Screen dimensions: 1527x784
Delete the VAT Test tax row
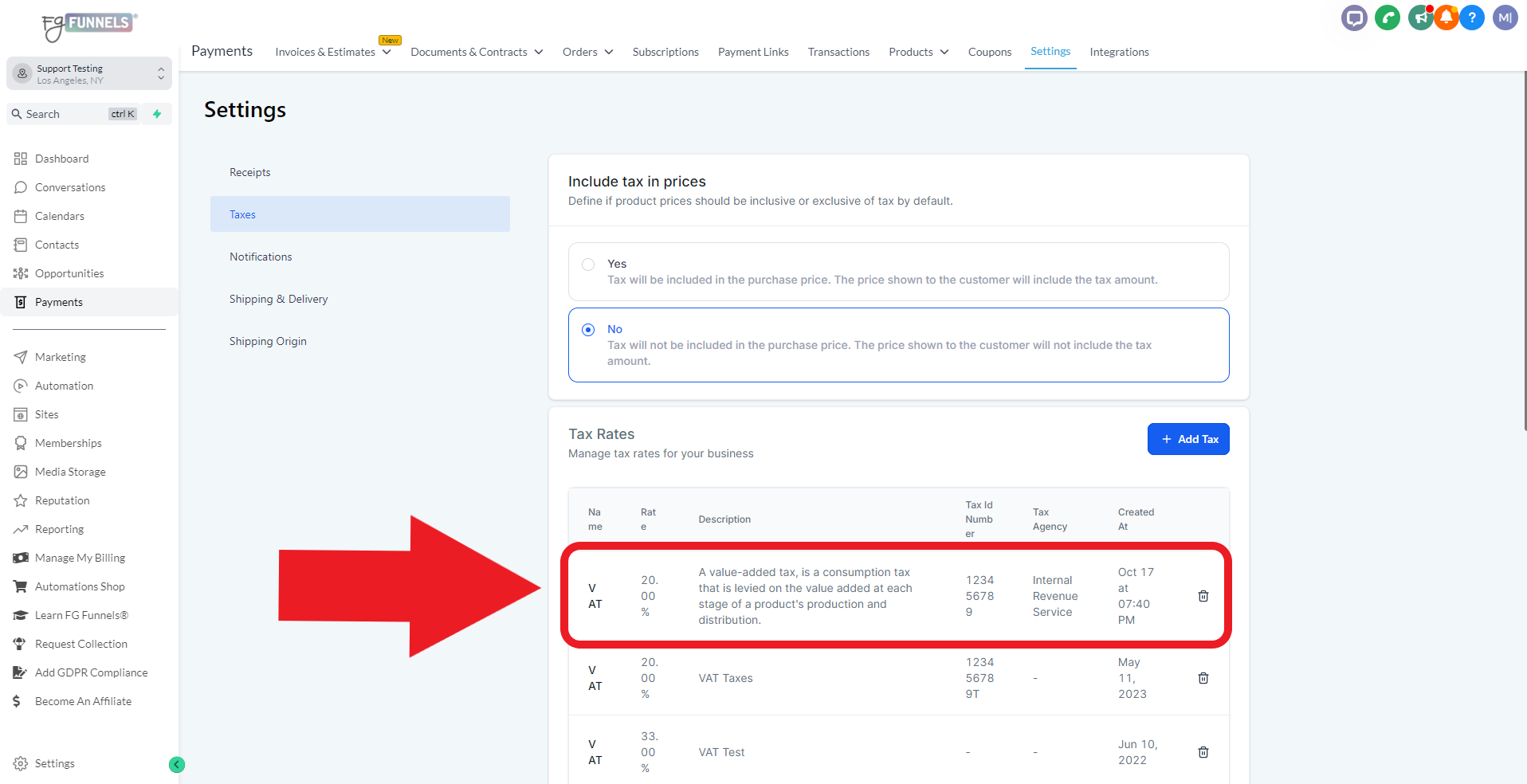tap(1203, 752)
